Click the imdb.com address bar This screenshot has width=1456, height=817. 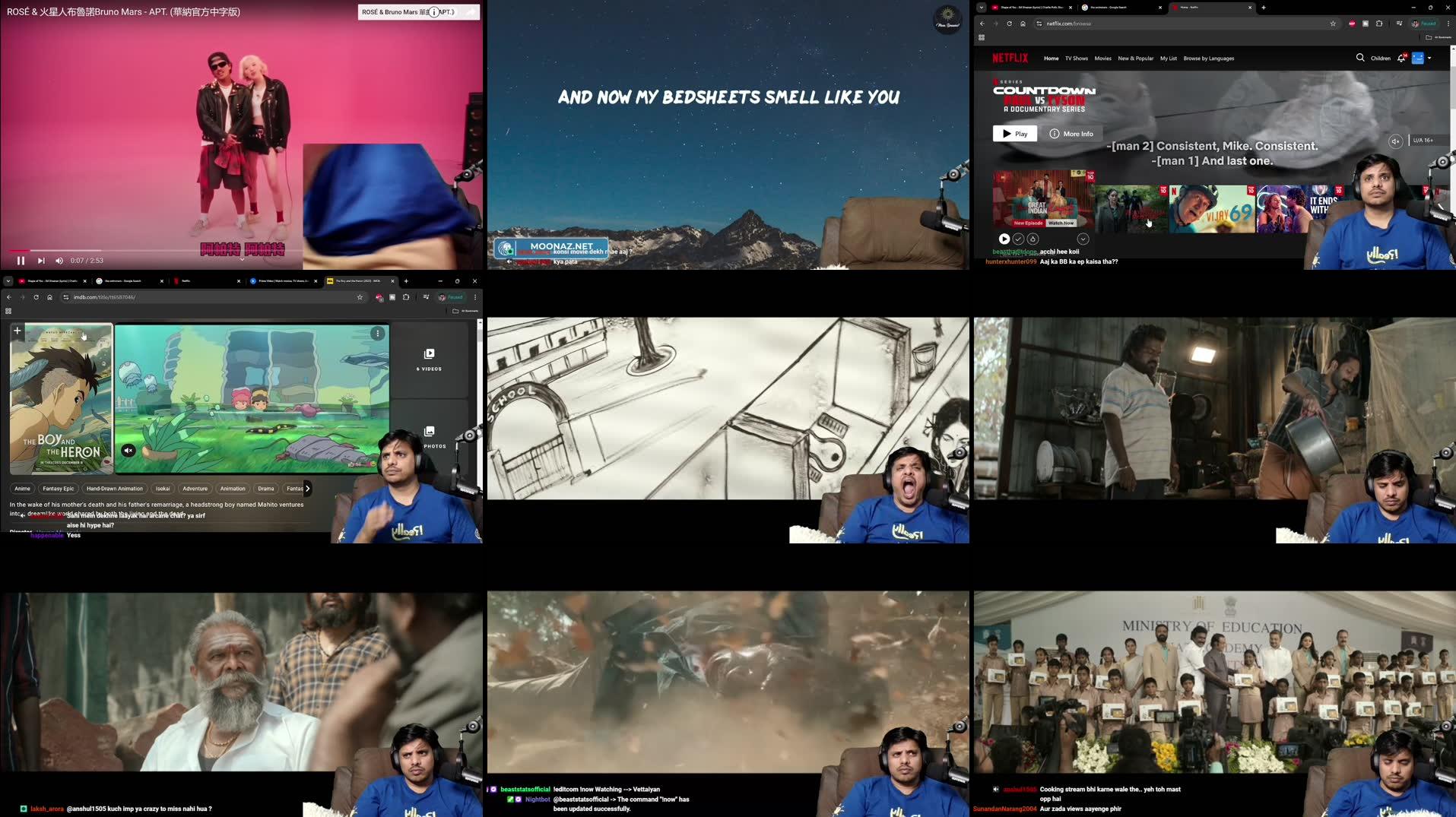click(x=213, y=297)
